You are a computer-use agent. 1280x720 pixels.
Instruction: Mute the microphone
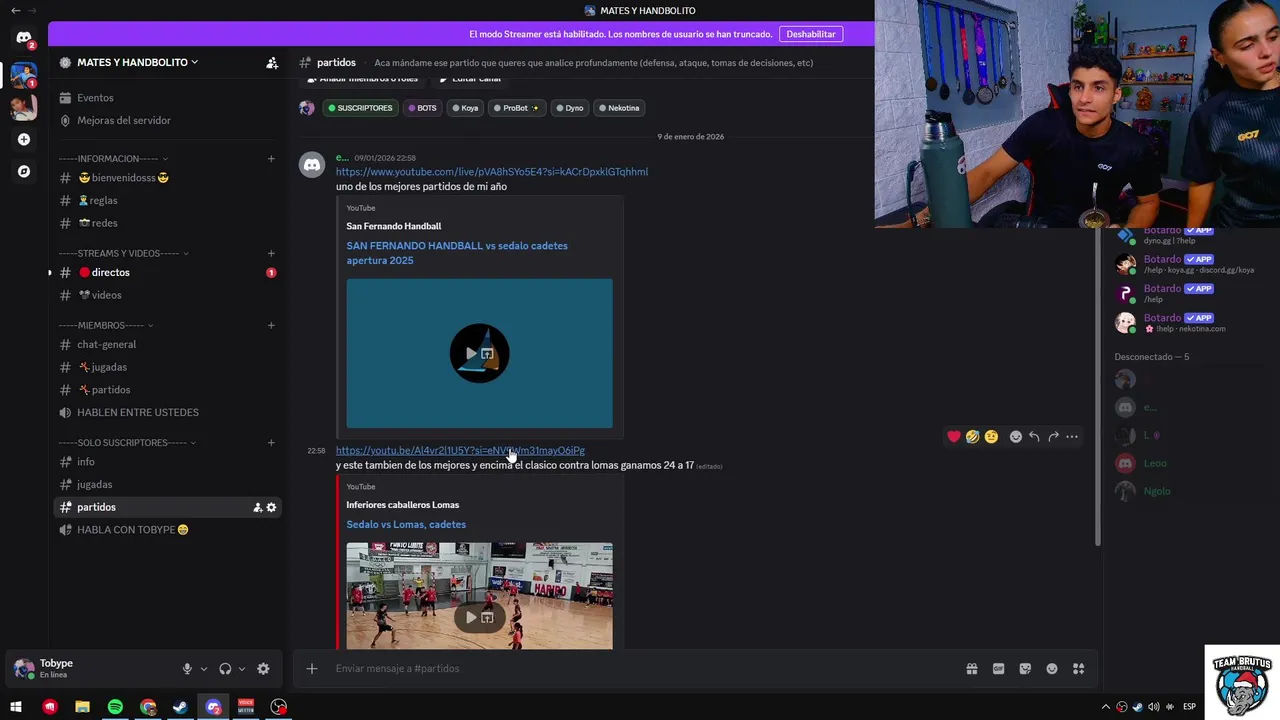[187, 669]
